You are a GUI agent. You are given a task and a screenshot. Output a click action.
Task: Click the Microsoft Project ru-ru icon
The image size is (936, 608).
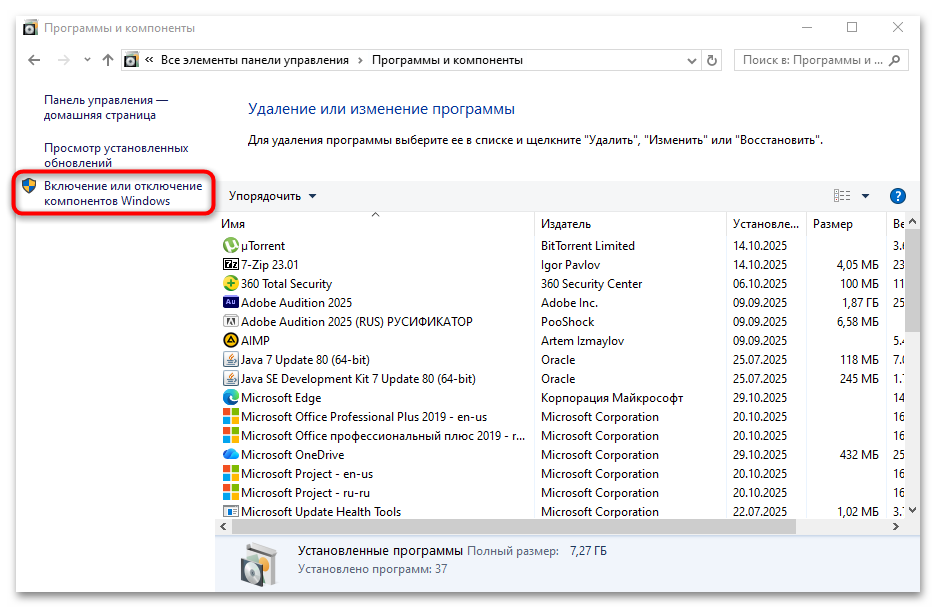tap(230, 492)
